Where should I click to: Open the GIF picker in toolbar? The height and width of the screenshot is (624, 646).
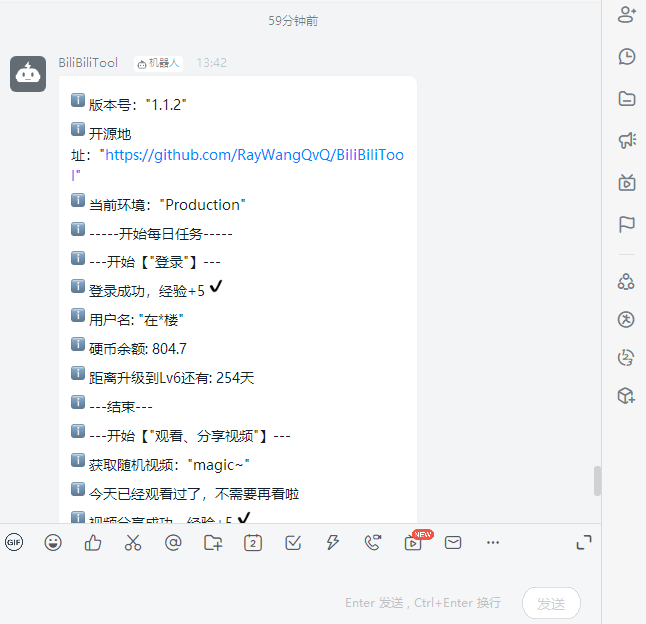(x=14, y=542)
